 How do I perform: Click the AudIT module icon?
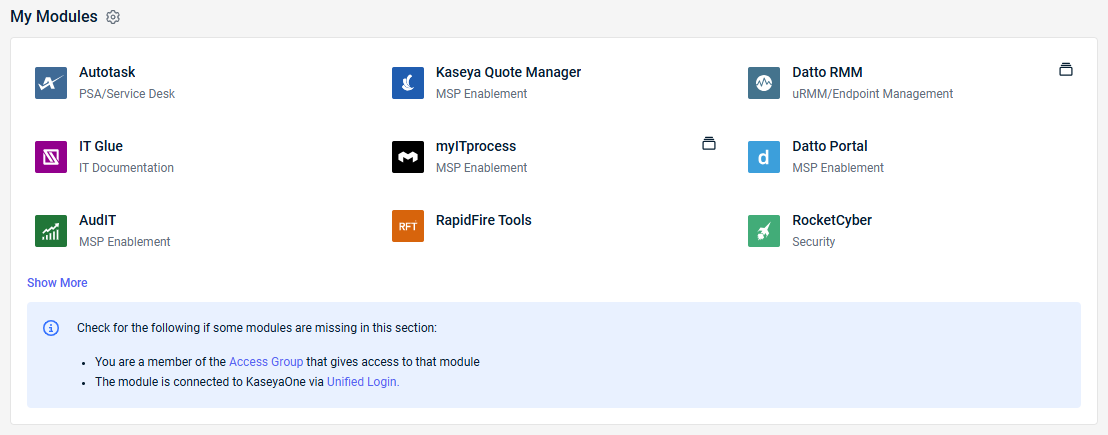tap(51, 231)
